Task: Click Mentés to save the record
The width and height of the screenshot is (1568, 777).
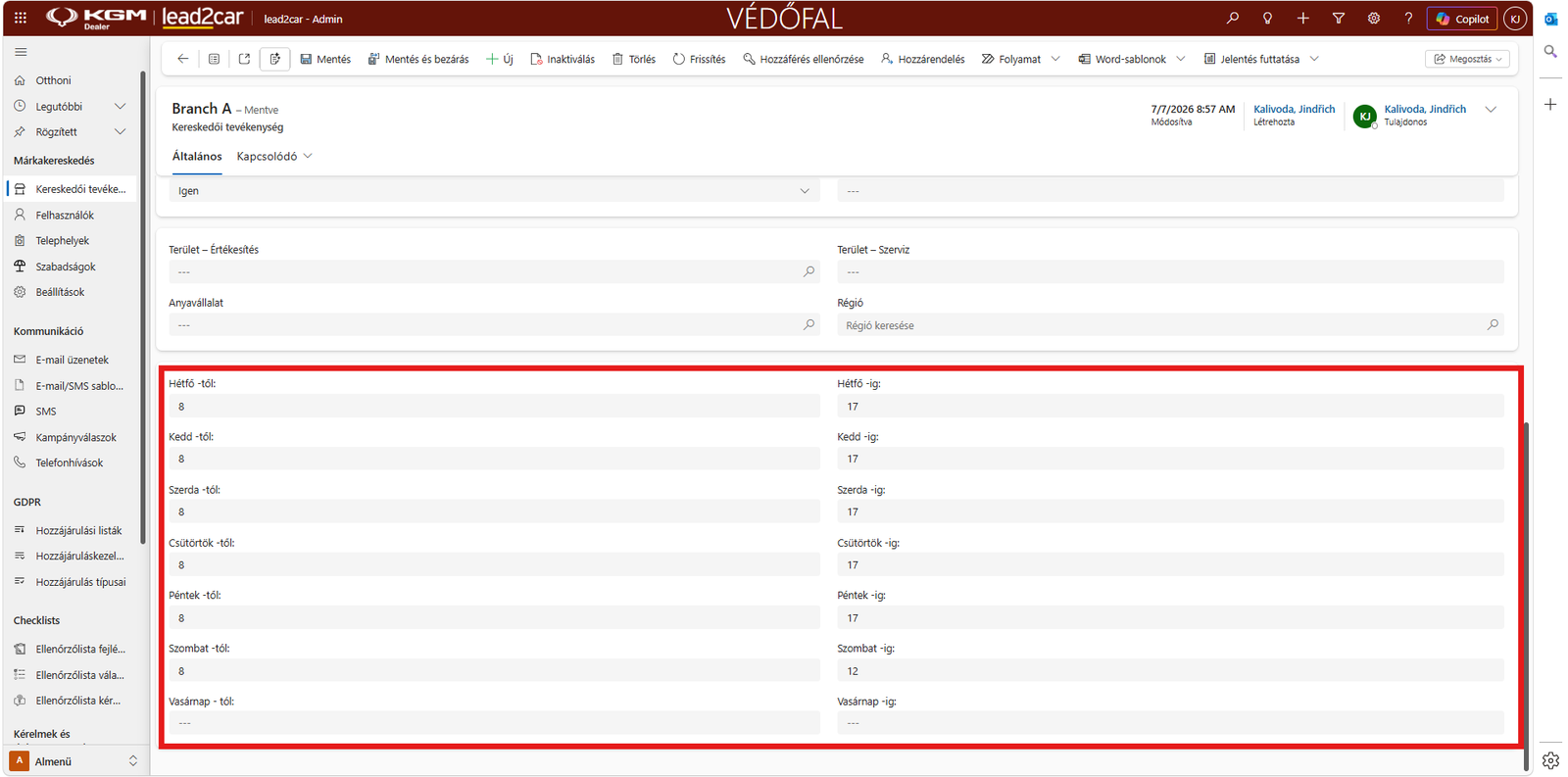Action: 325,59
